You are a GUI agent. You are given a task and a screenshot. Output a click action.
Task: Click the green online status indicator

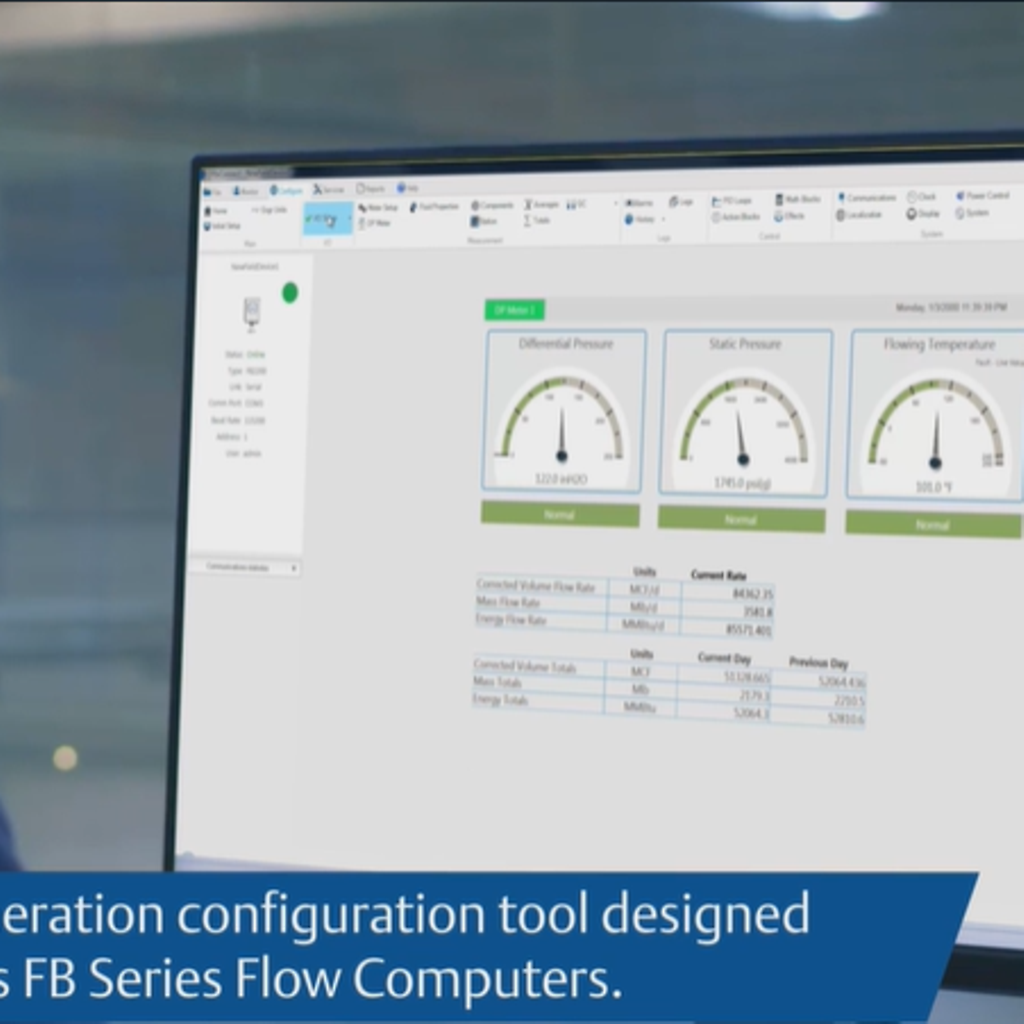tap(289, 293)
